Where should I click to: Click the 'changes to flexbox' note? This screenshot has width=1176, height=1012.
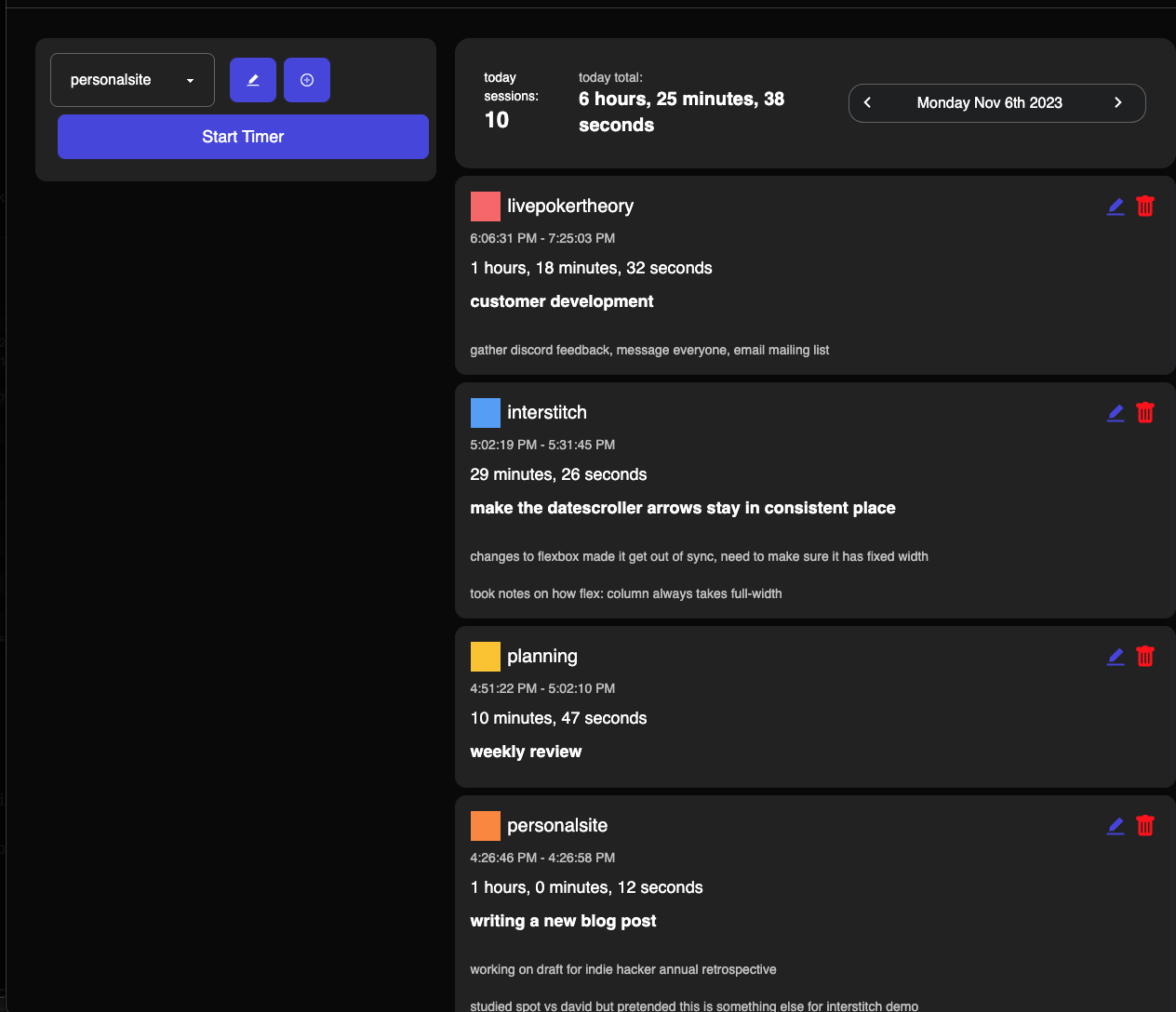699,556
